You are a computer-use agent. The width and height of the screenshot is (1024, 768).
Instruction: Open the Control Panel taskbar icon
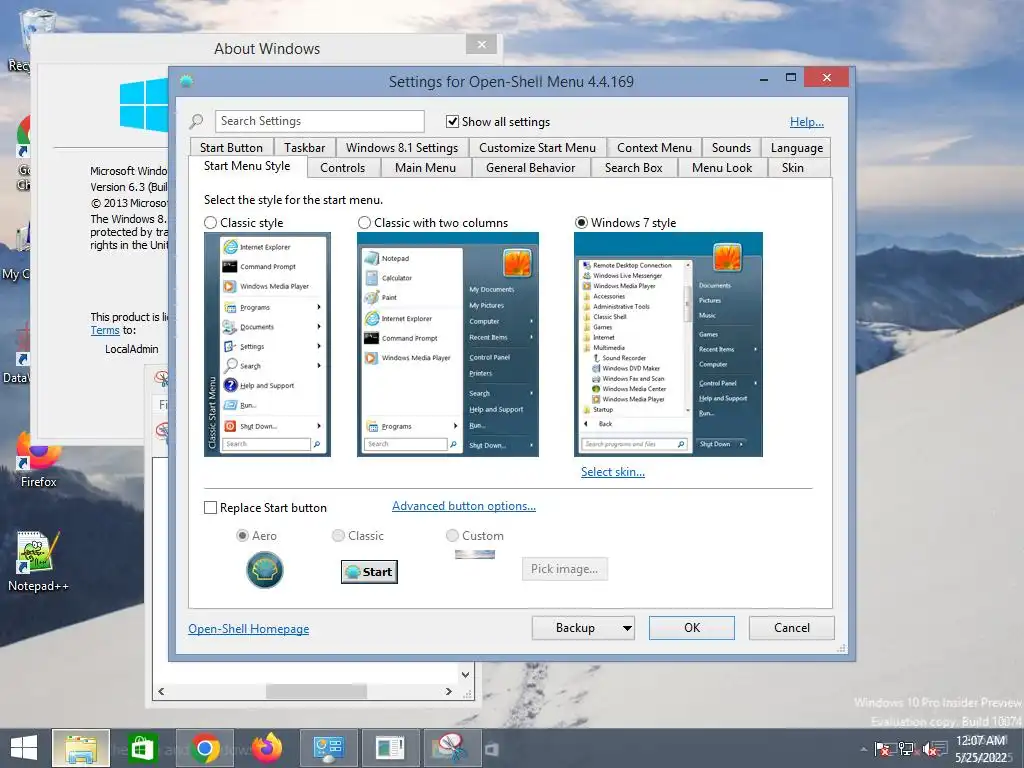pos(328,748)
